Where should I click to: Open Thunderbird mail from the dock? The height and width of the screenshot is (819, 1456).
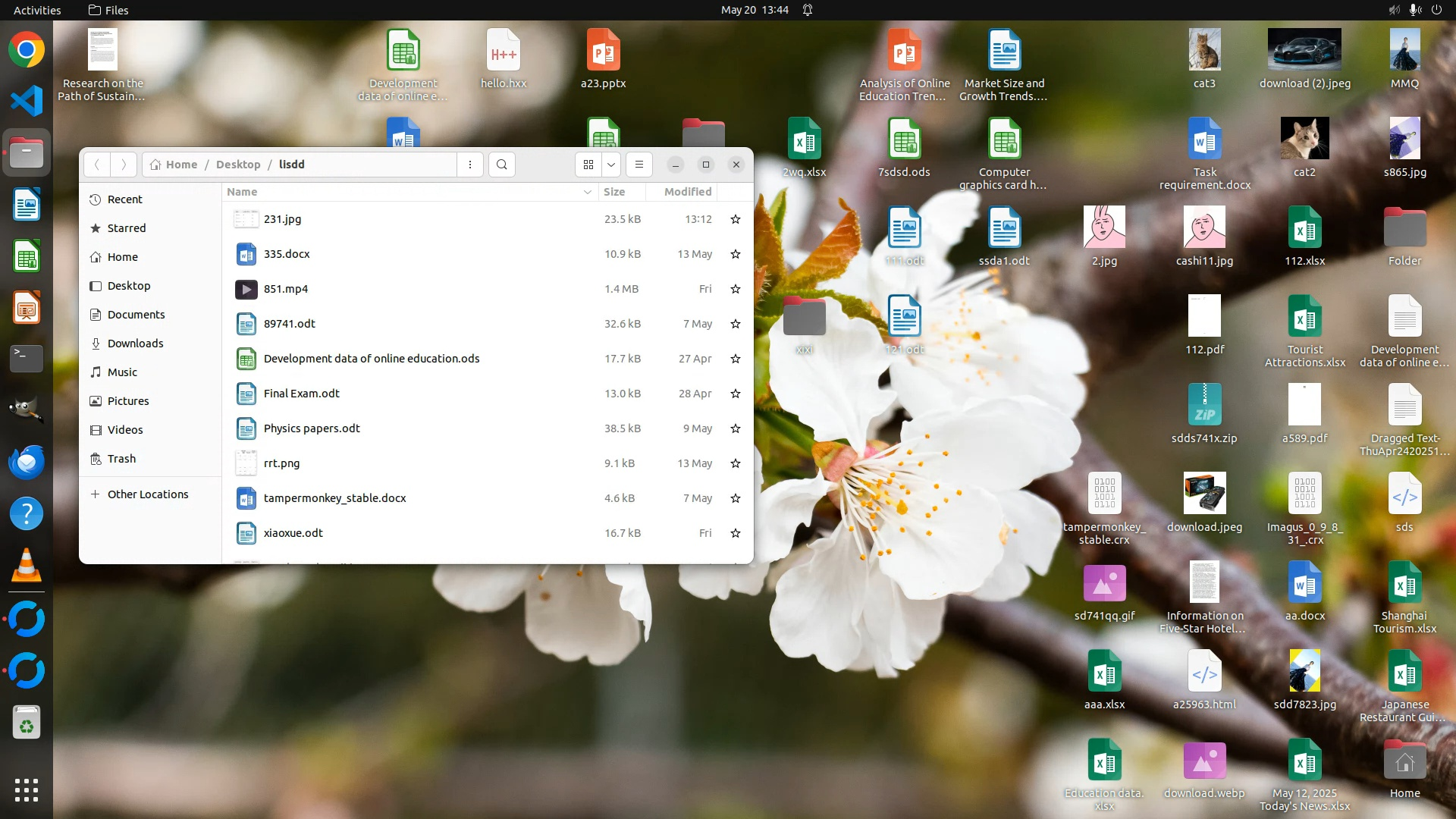pos(27,462)
